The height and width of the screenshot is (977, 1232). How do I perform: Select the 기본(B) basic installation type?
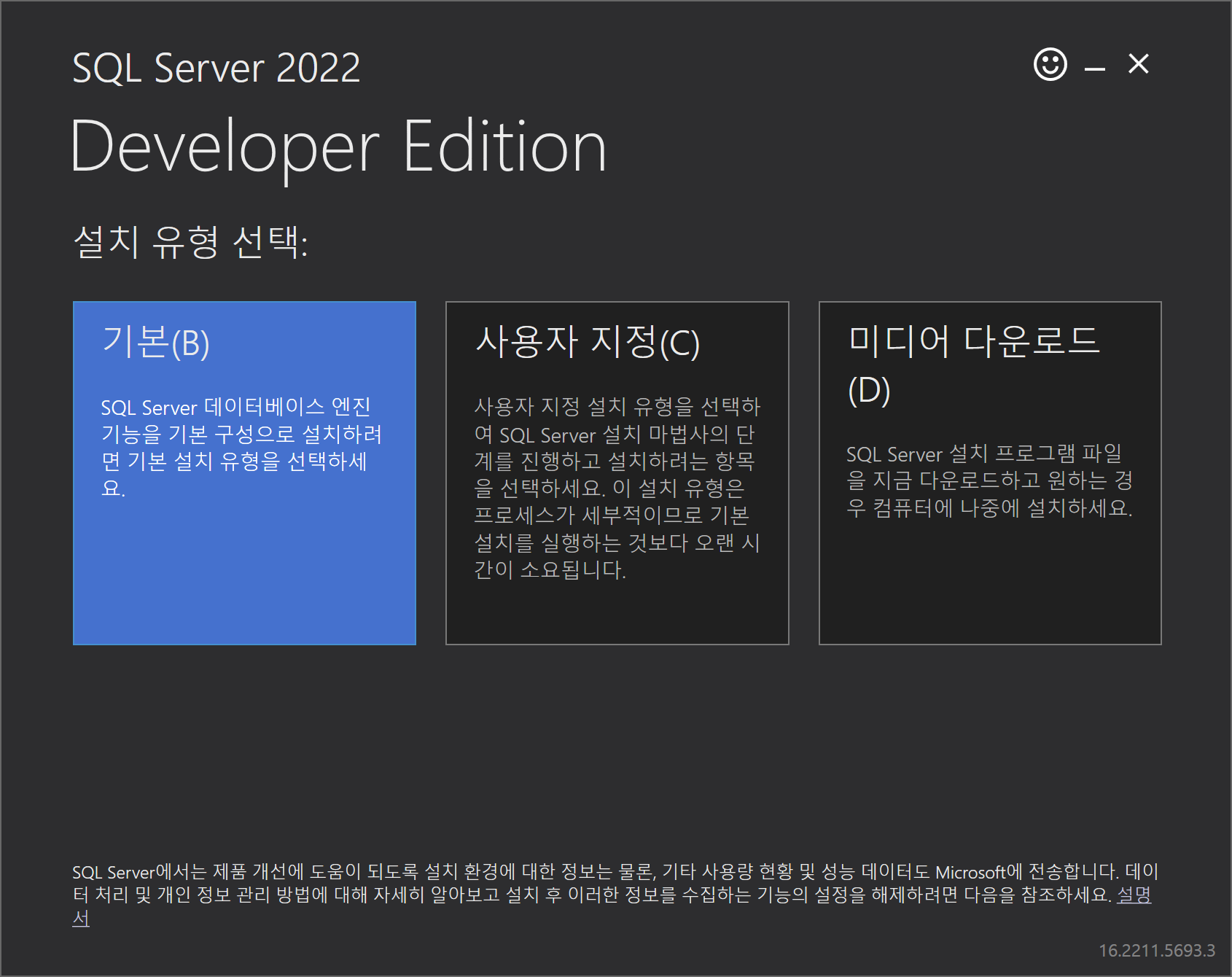point(244,473)
